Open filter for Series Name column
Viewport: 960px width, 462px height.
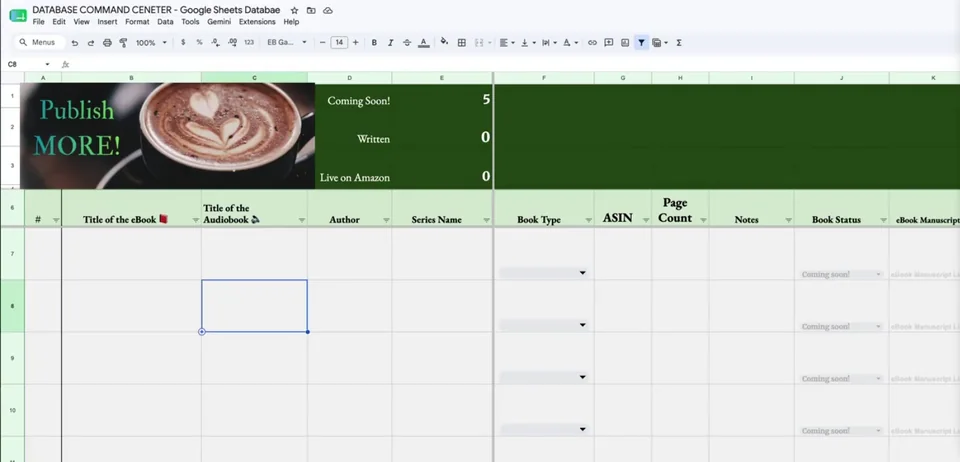pyautogui.click(x=487, y=220)
